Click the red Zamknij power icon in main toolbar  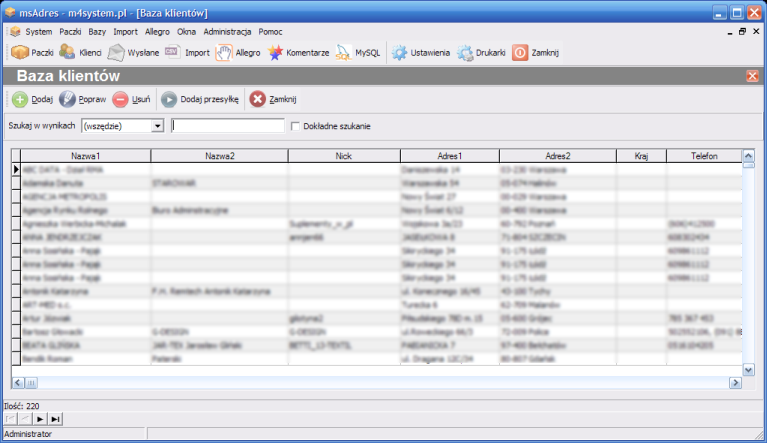[520, 52]
